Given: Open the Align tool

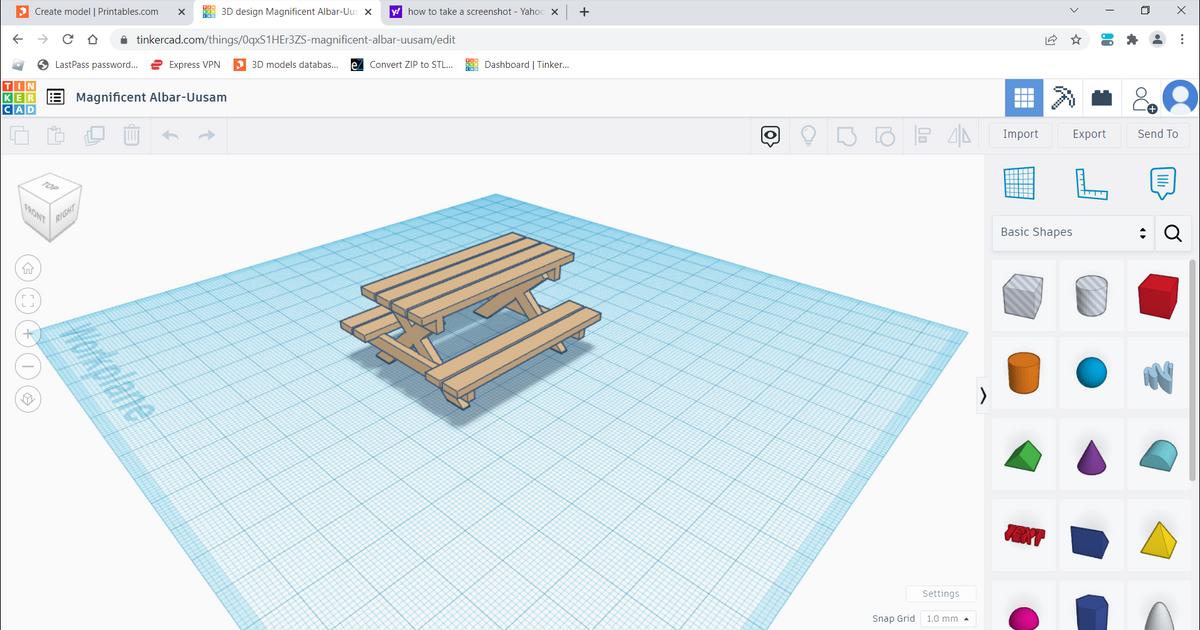Looking at the screenshot, I should pyautogui.click(x=921, y=135).
